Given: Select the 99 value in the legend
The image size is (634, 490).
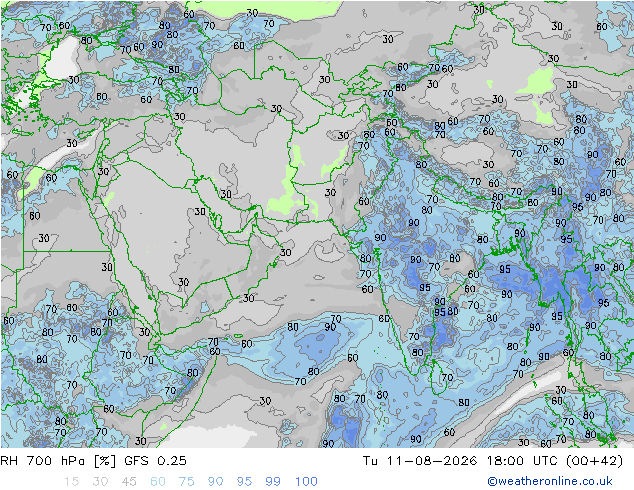Looking at the screenshot, I should tap(273, 481).
